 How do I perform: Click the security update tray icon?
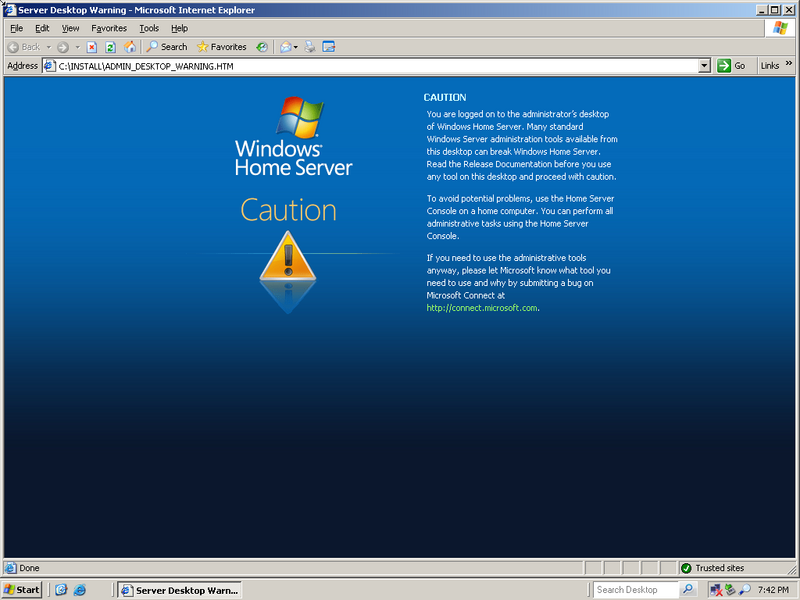730,590
